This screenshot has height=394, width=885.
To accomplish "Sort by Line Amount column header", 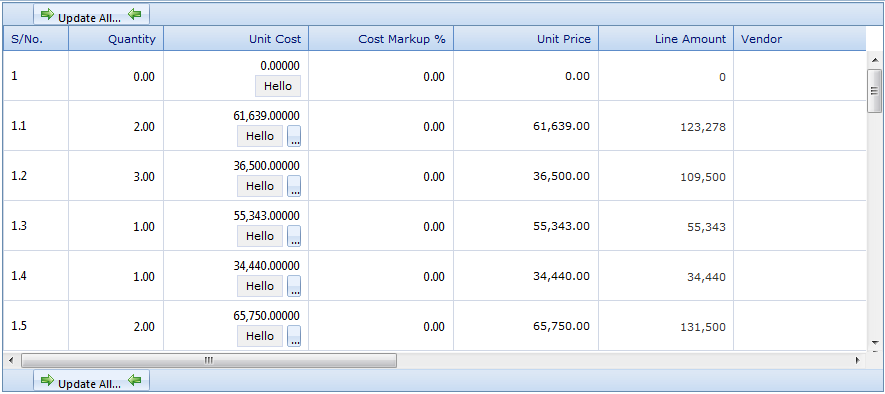I will [x=666, y=38].
